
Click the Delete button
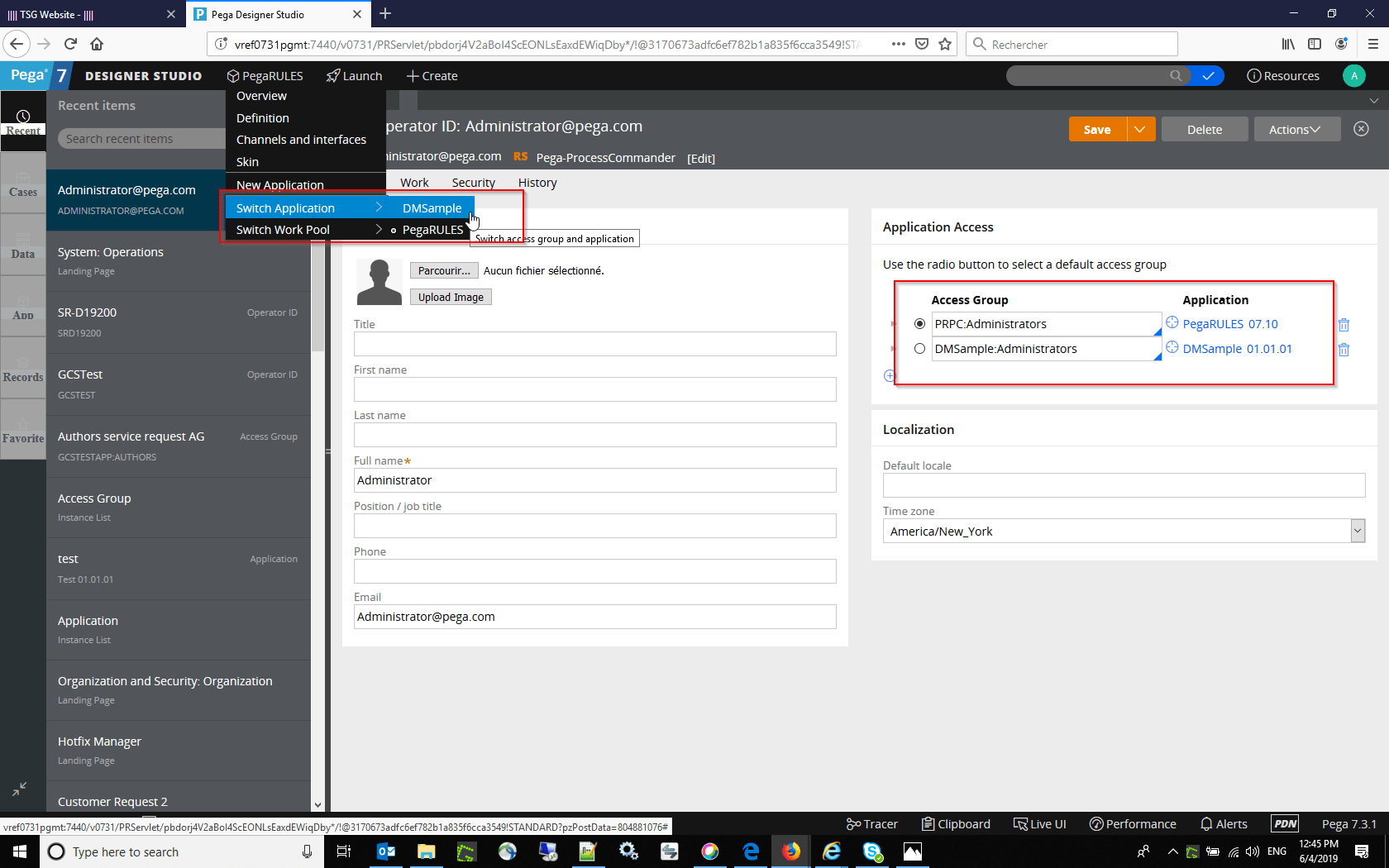pyautogui.click(x=1204, y=130)
